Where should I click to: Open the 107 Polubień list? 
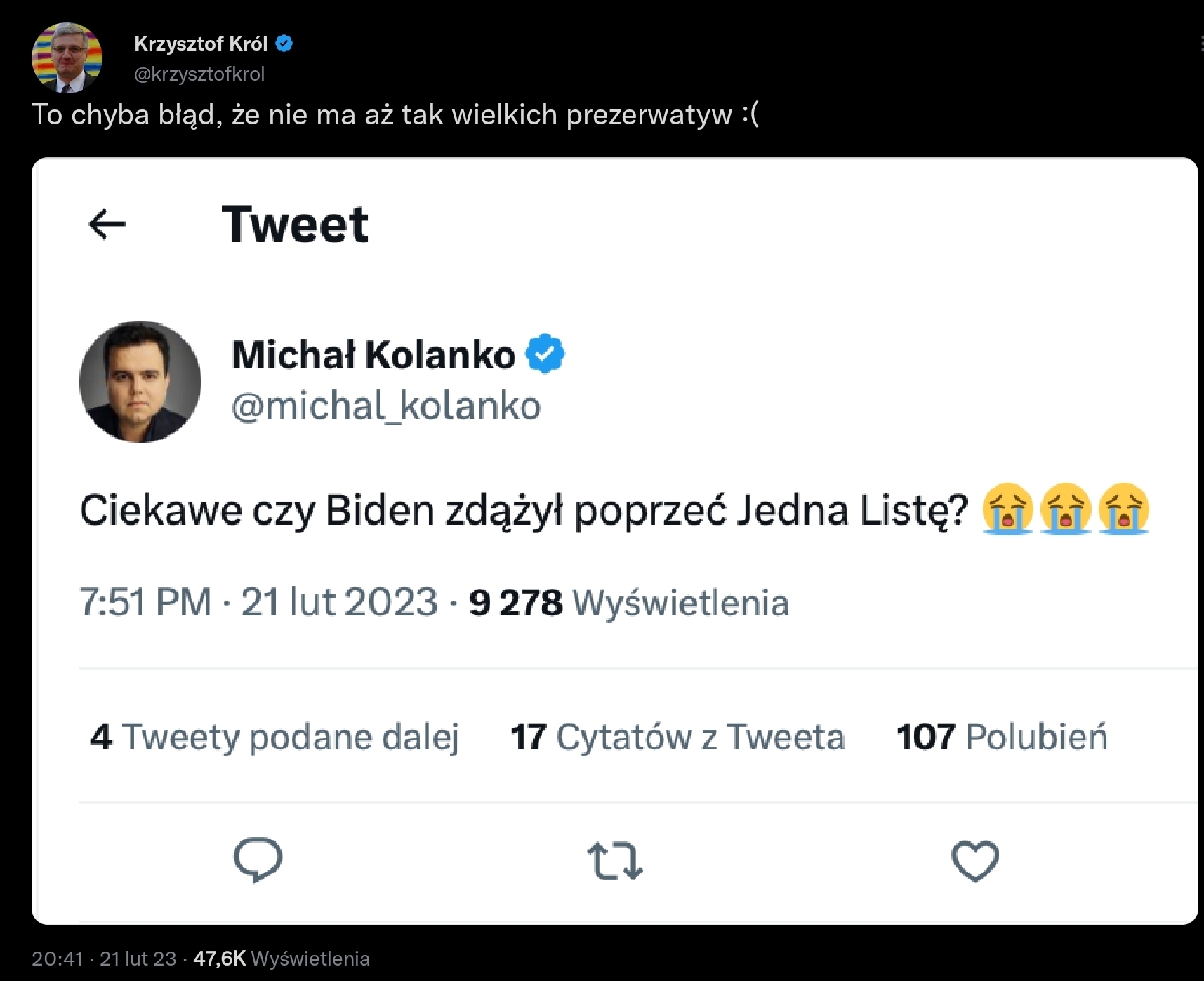(x=1002, y=737)
